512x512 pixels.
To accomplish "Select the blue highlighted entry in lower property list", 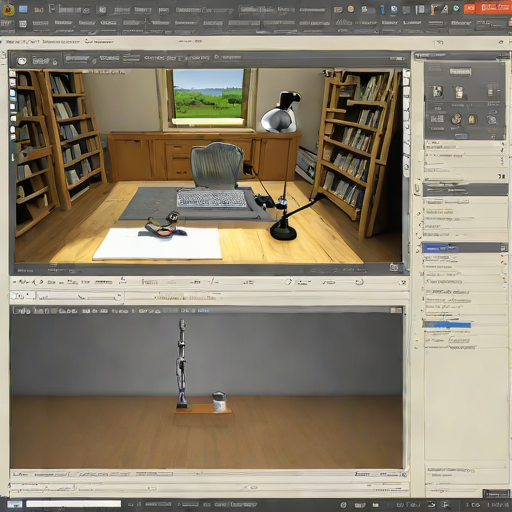I will click(x=447, y=324).
